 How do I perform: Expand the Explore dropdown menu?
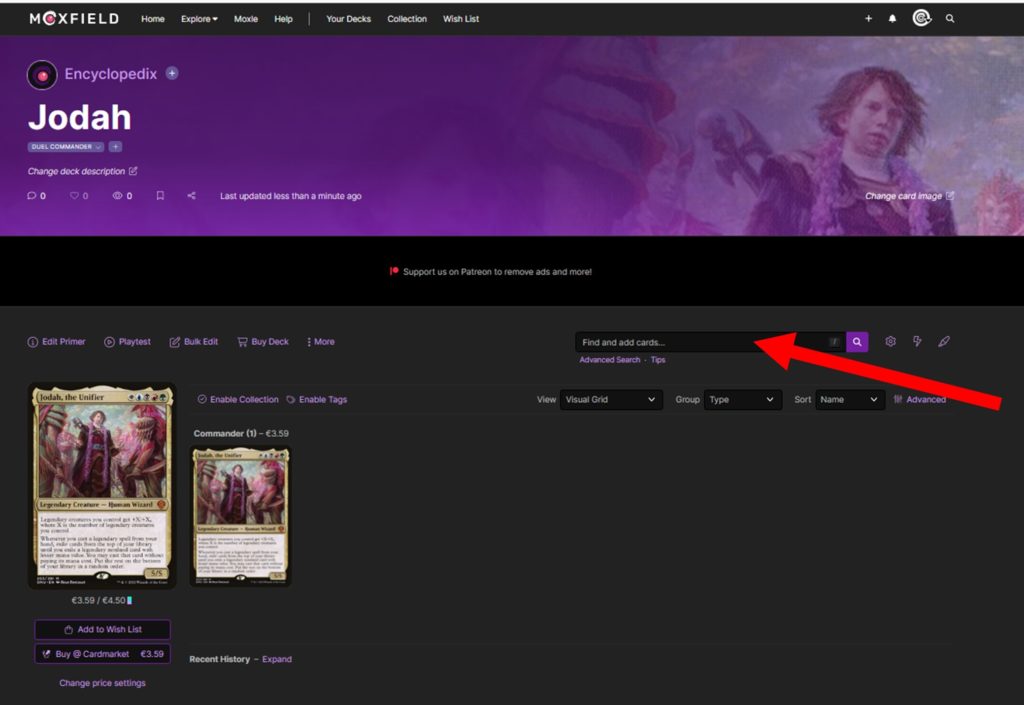199,19
